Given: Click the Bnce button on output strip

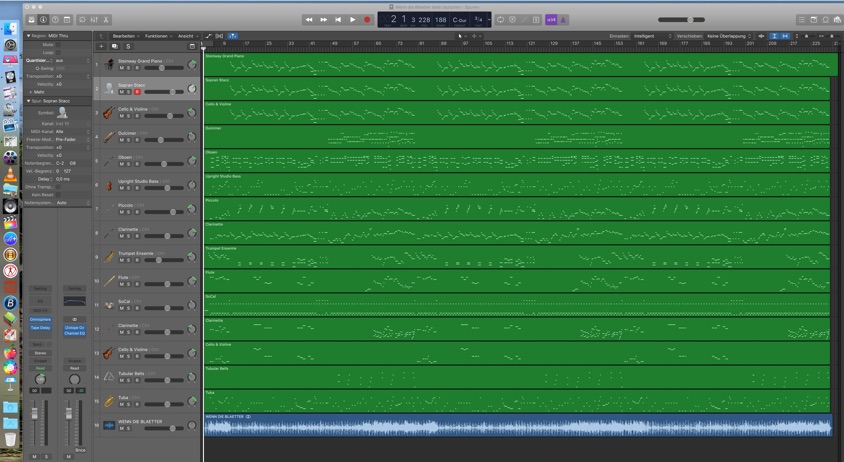Looking at the screenshot, I should [x=80, y=450].
